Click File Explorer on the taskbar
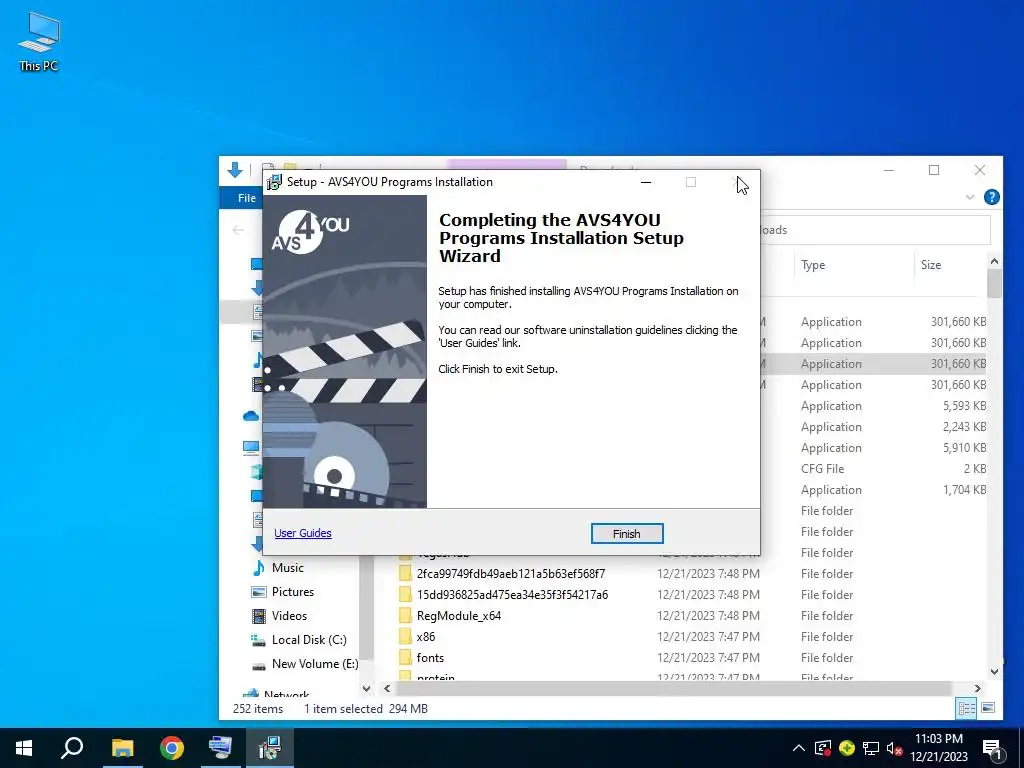Viewport: 1024px width, 768px height. coord(122,748)
